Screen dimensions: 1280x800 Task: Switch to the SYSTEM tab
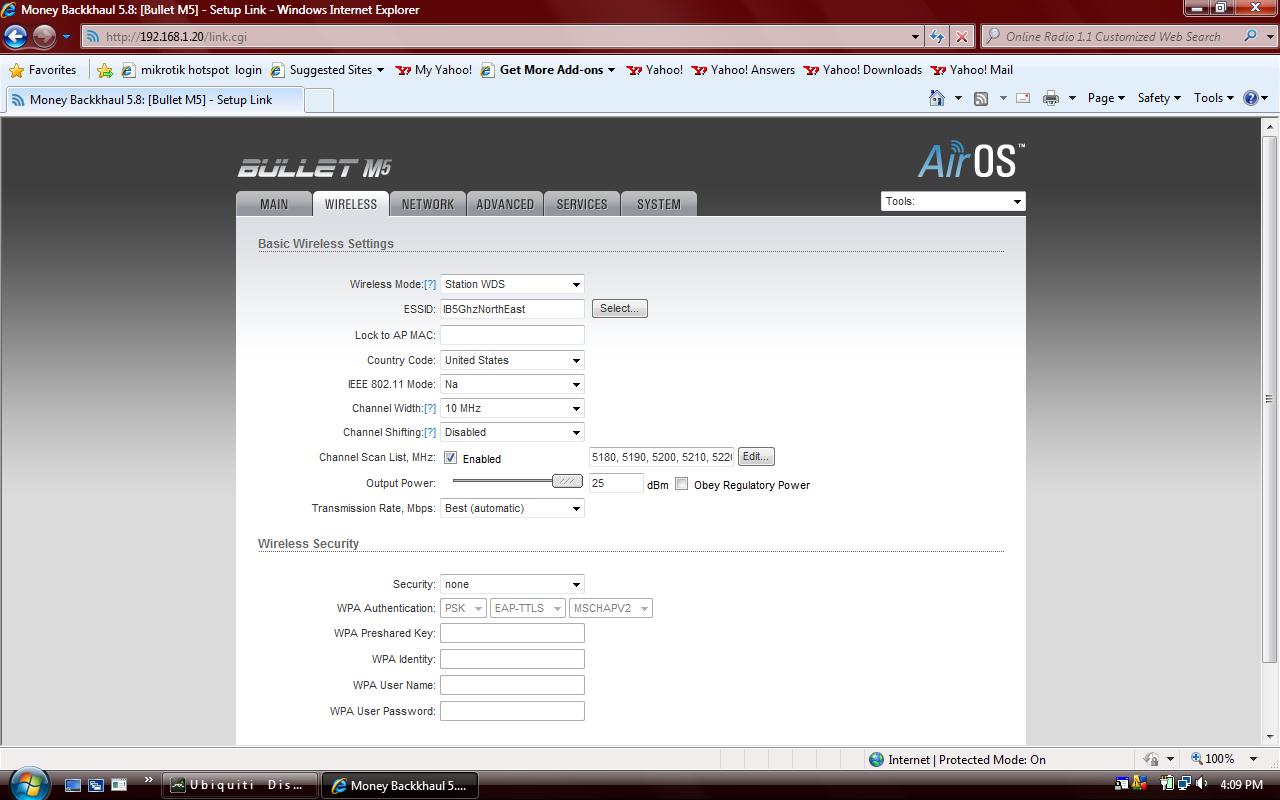tap(659, 204)
